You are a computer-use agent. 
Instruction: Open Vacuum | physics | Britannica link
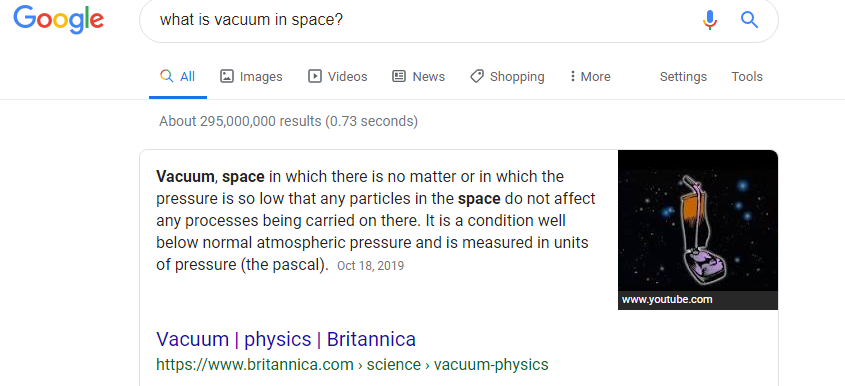(286, 339)
